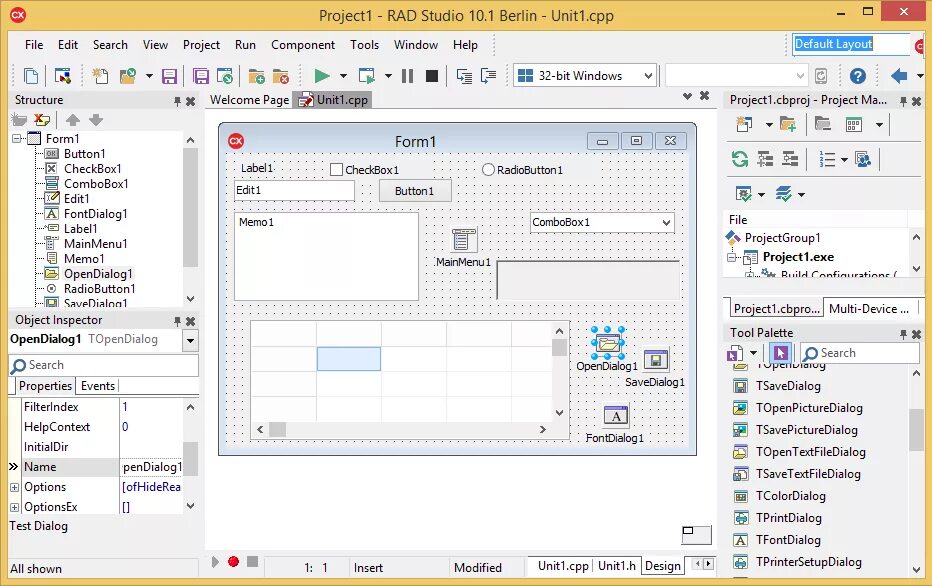Collapse the Form1 node in Structure
Viewport: 932px width, 586px height.
[x=17, y=138]
